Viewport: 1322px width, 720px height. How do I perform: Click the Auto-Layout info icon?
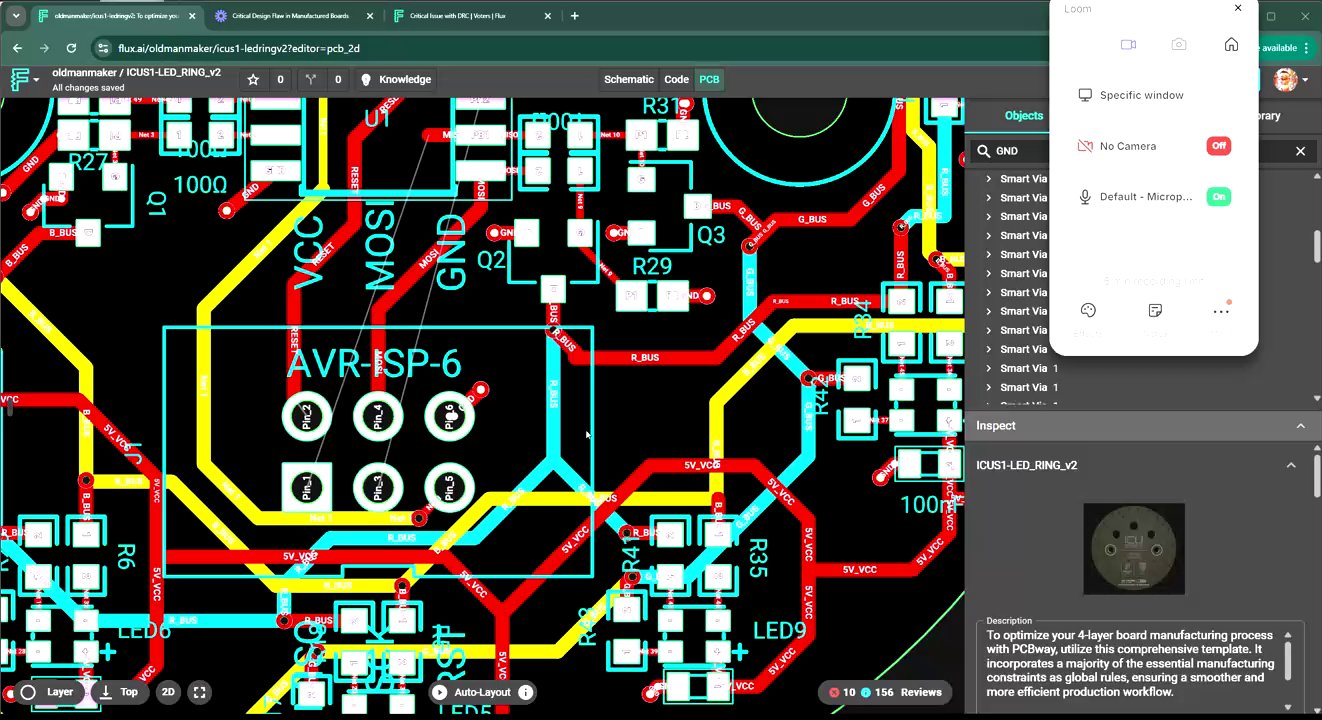click(526, 692)
